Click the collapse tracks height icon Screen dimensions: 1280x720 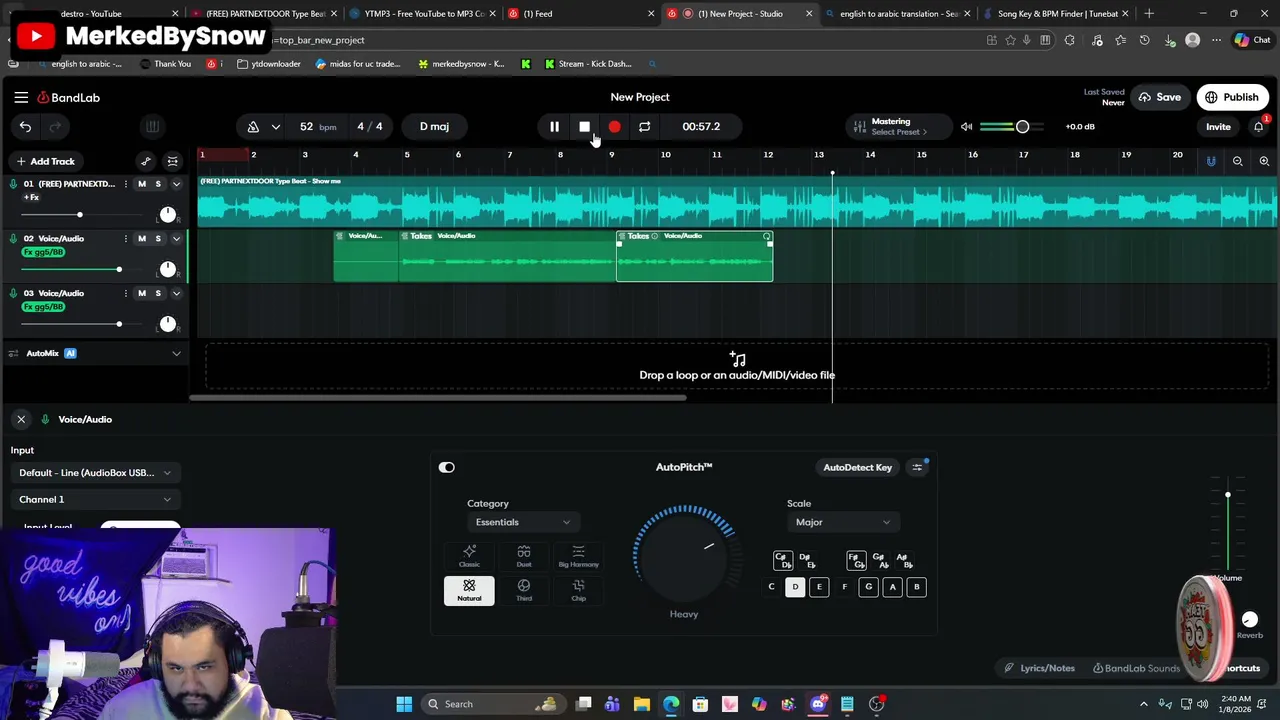[173, 161]
